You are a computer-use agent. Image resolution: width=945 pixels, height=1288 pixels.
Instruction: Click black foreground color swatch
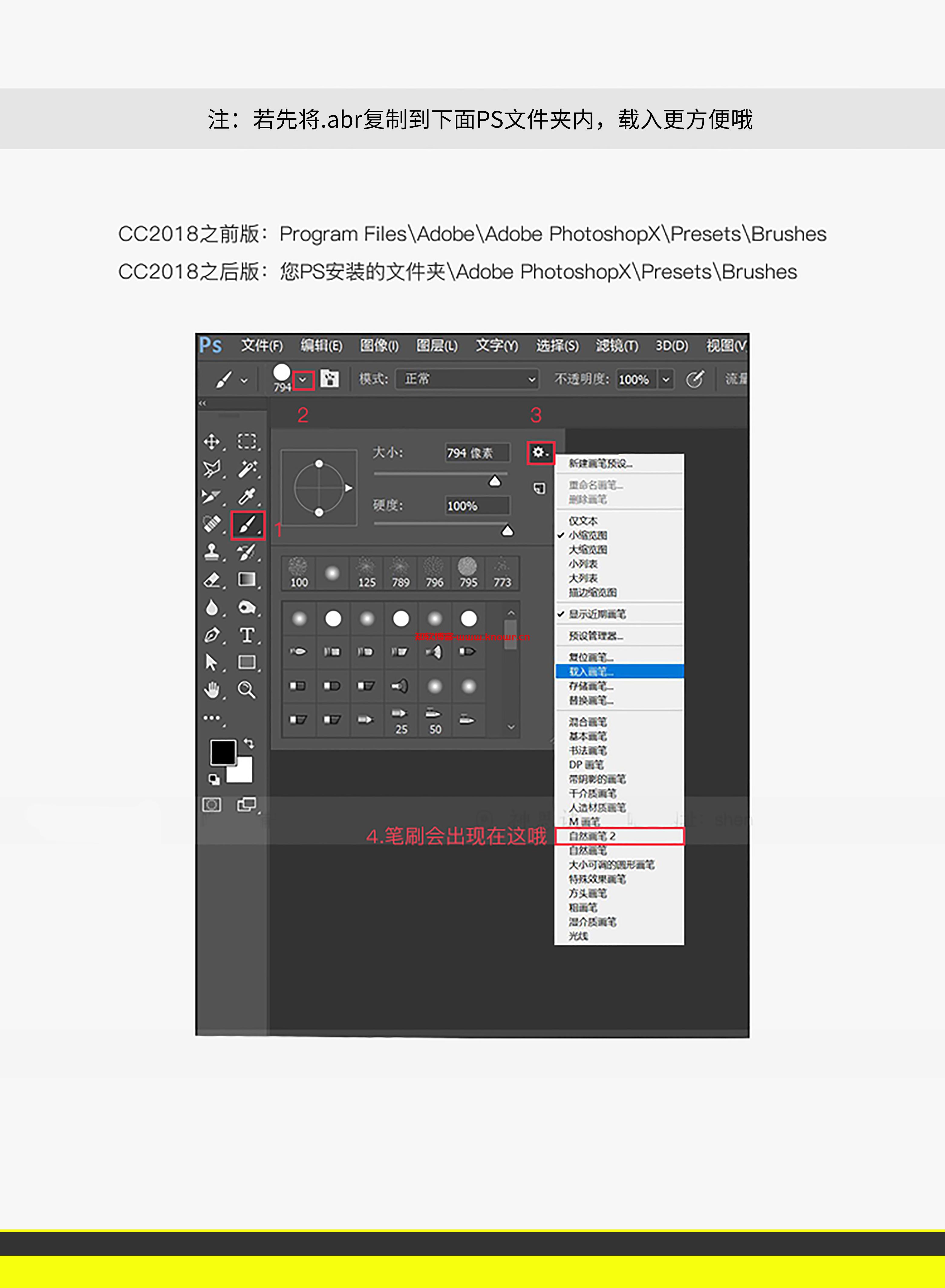click(223, 752)
